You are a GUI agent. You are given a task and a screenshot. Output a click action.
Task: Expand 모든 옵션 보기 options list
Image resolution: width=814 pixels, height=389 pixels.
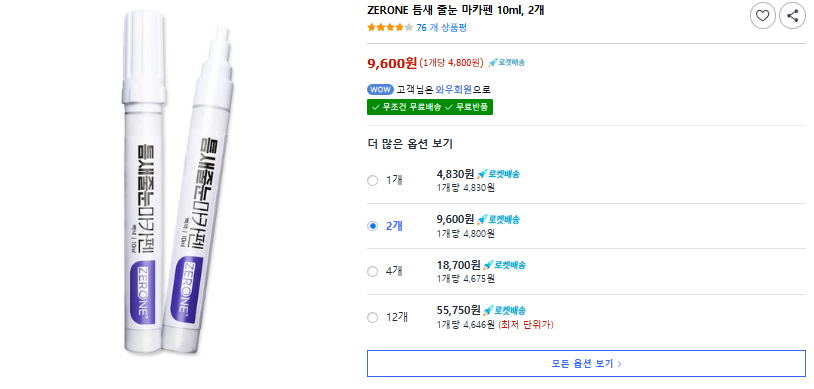point(586,364)
